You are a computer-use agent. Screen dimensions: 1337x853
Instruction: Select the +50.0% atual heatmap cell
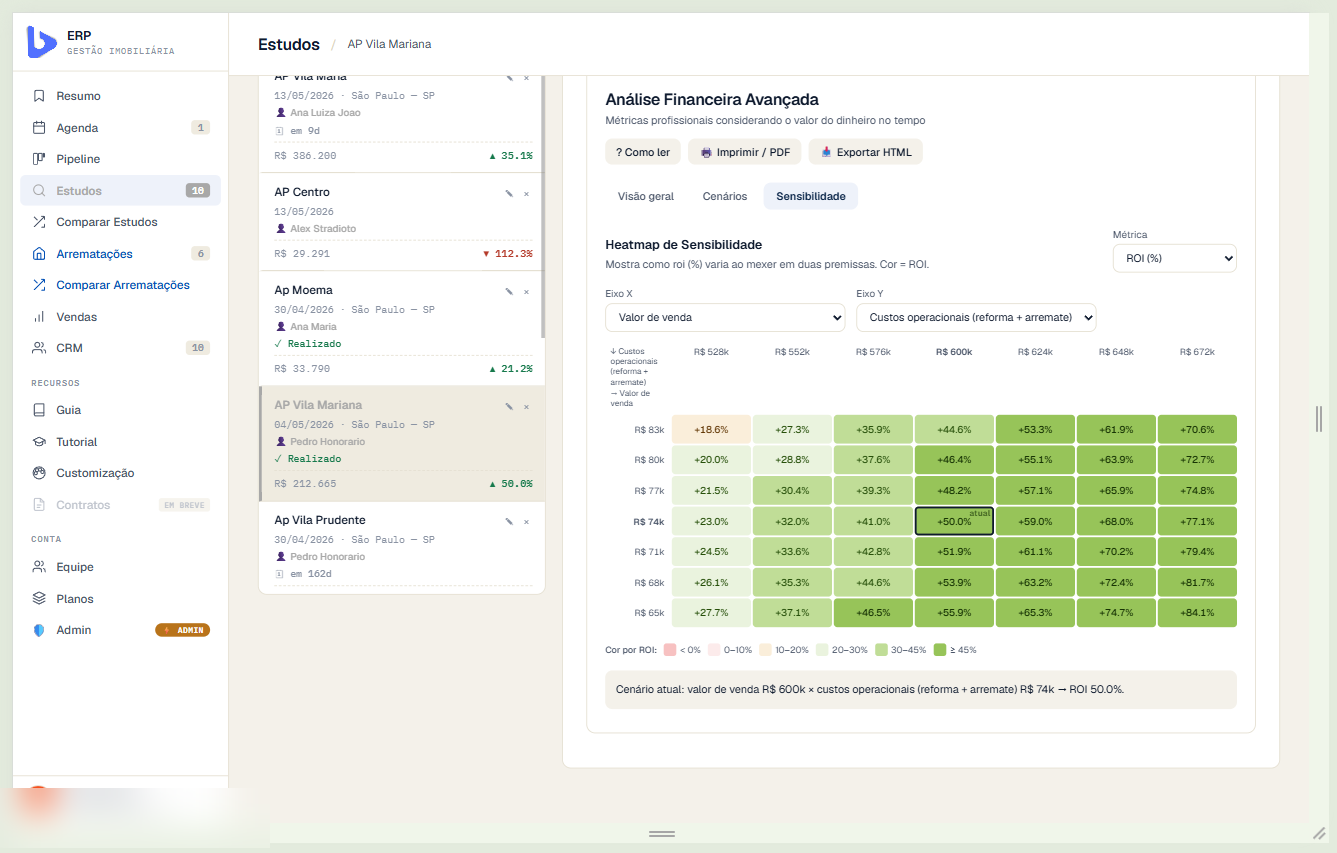click(954, 521)
